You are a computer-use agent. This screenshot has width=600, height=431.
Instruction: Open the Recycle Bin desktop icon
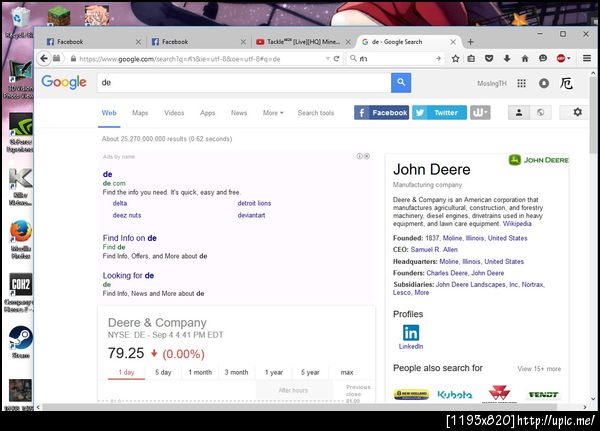18,22
